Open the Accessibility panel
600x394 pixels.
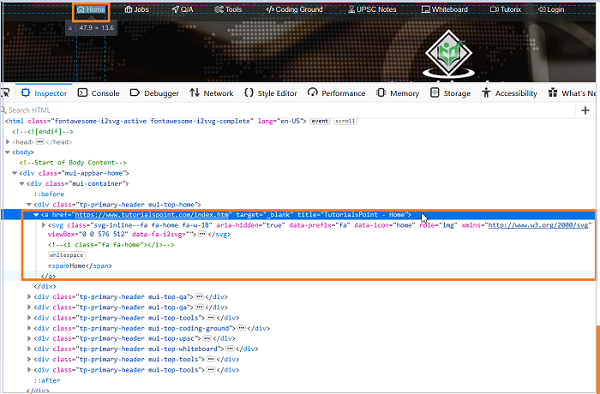click(509, 93)
